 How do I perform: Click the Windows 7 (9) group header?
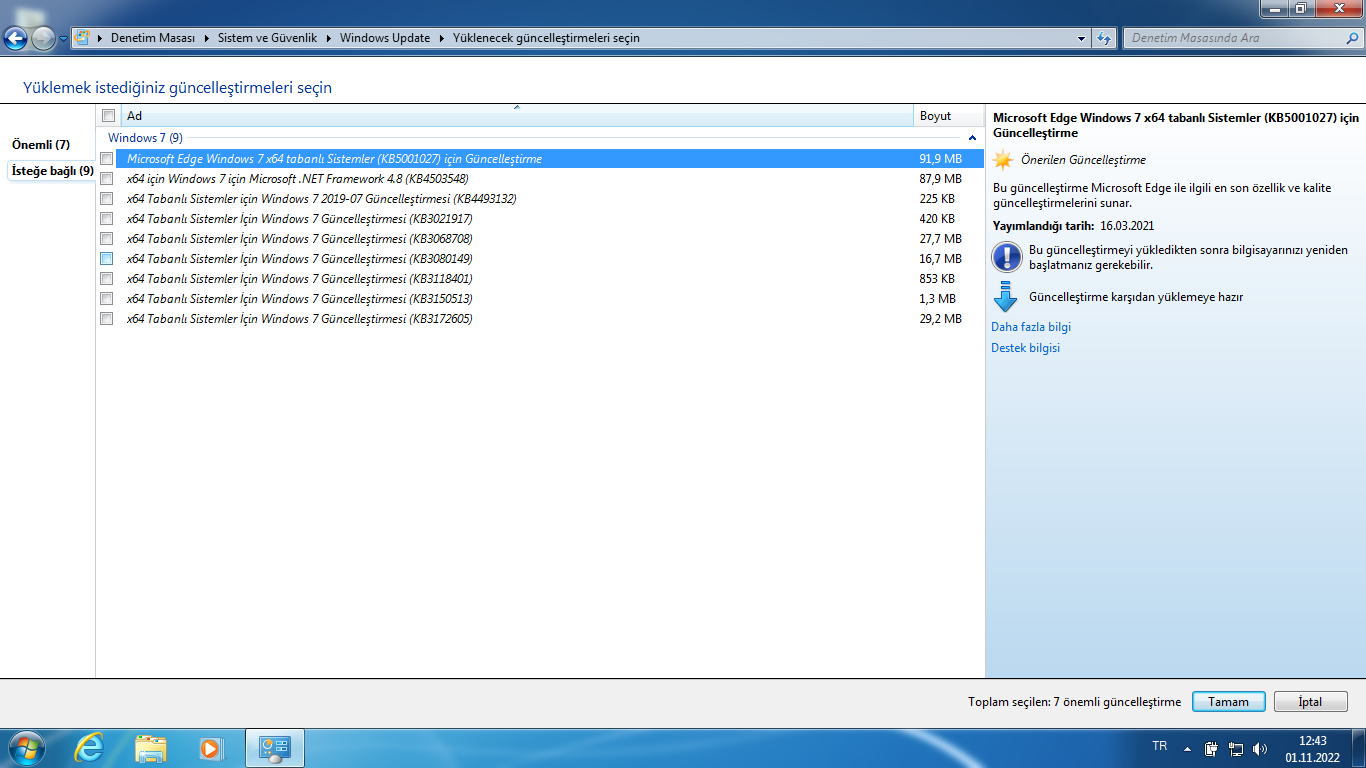pos(145,138)
